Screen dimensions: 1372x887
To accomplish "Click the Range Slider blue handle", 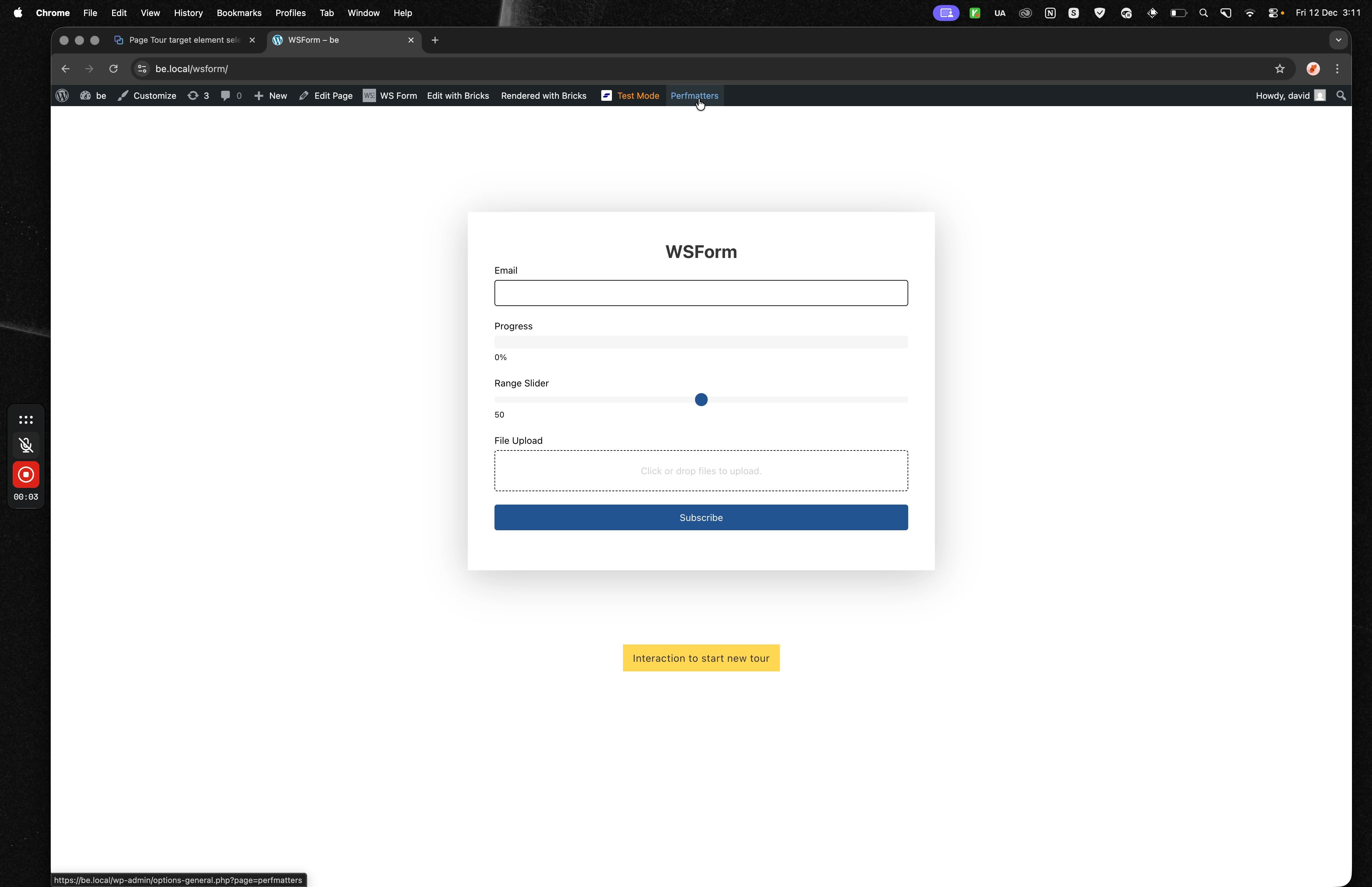I will pos(701,400).
